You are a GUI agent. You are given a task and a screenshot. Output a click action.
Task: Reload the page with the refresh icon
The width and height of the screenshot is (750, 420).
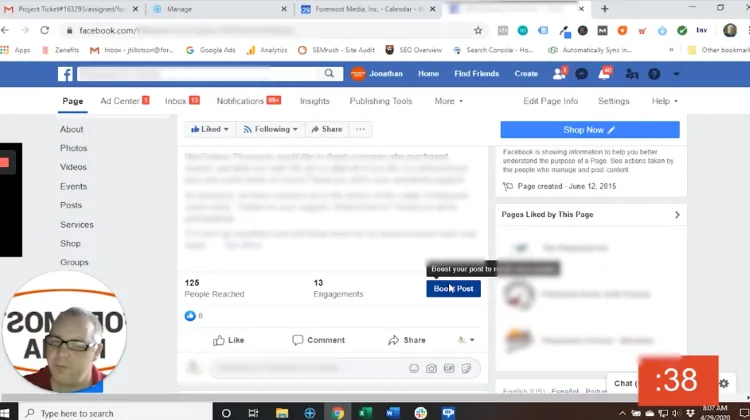(x=44, y=30)
